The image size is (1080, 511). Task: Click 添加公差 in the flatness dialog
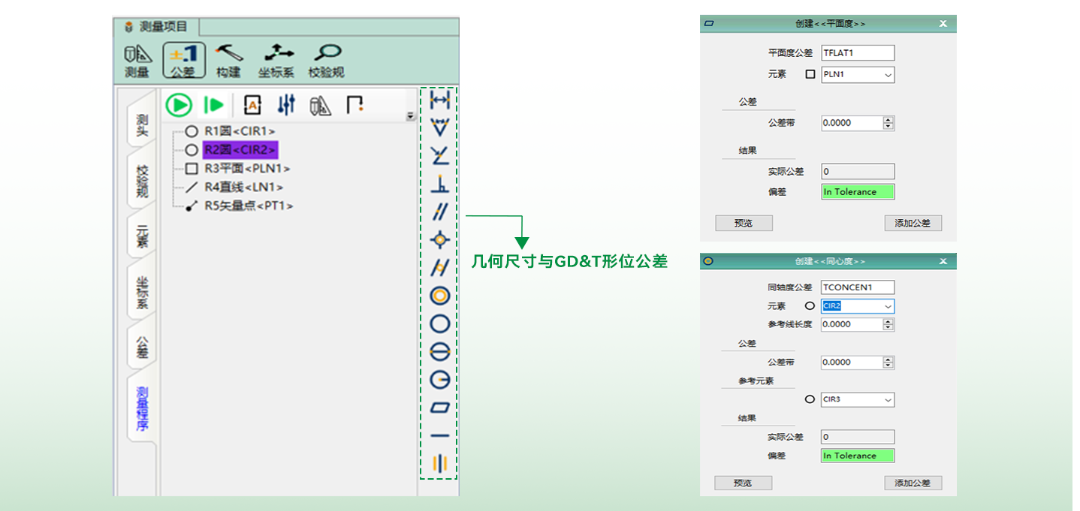click(913, 223)
